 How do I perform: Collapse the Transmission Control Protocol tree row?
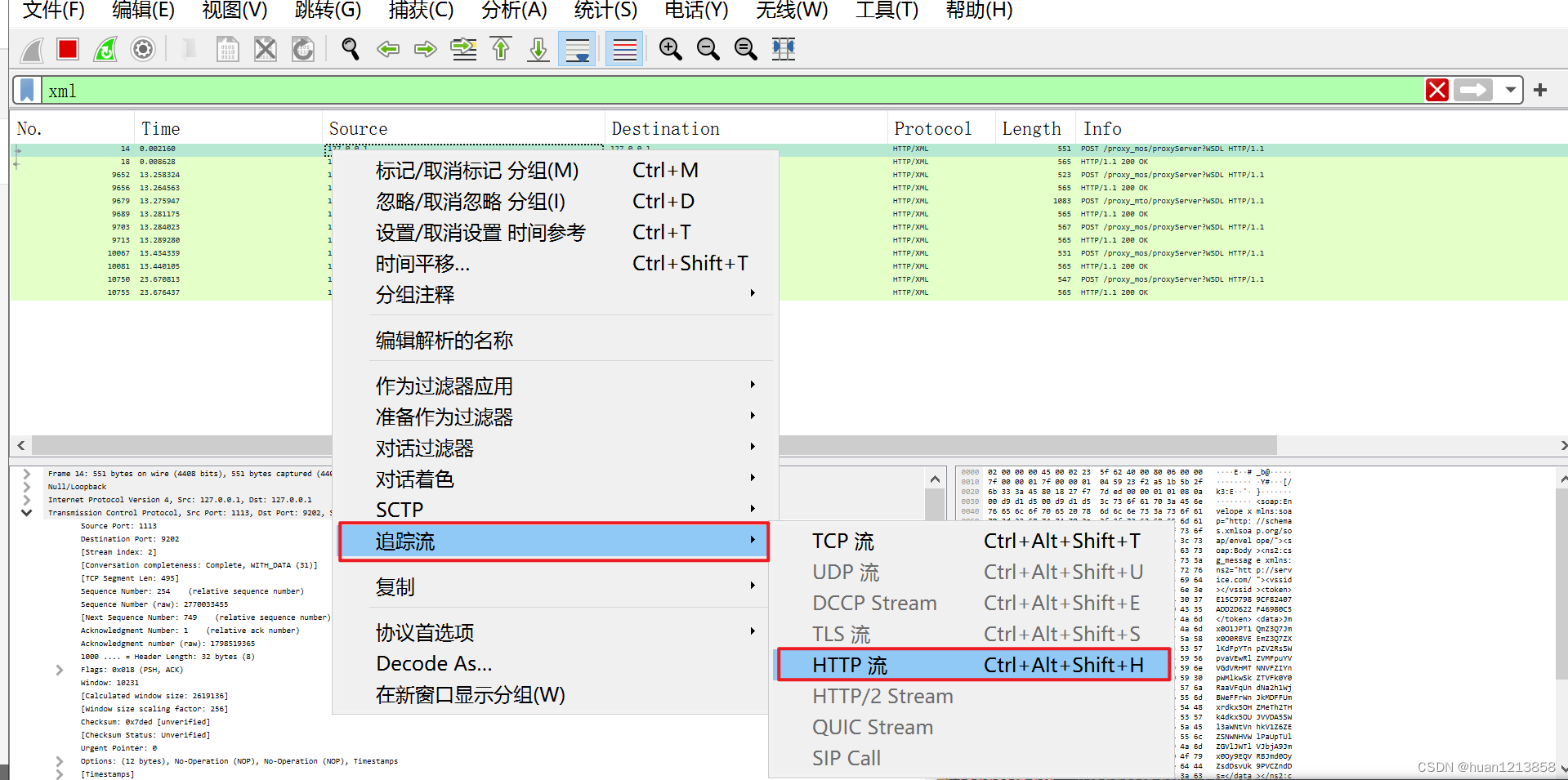tap(27, 513)
